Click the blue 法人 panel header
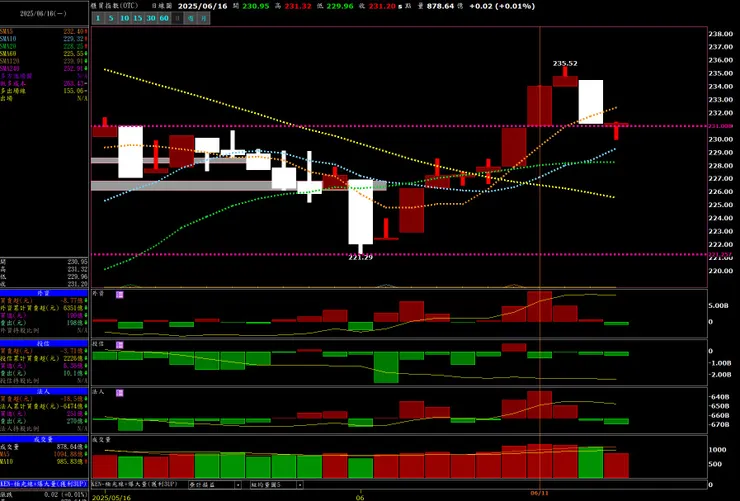Image resolution: width=740 pixels, height=501 pixels. [x=44, y=392]
